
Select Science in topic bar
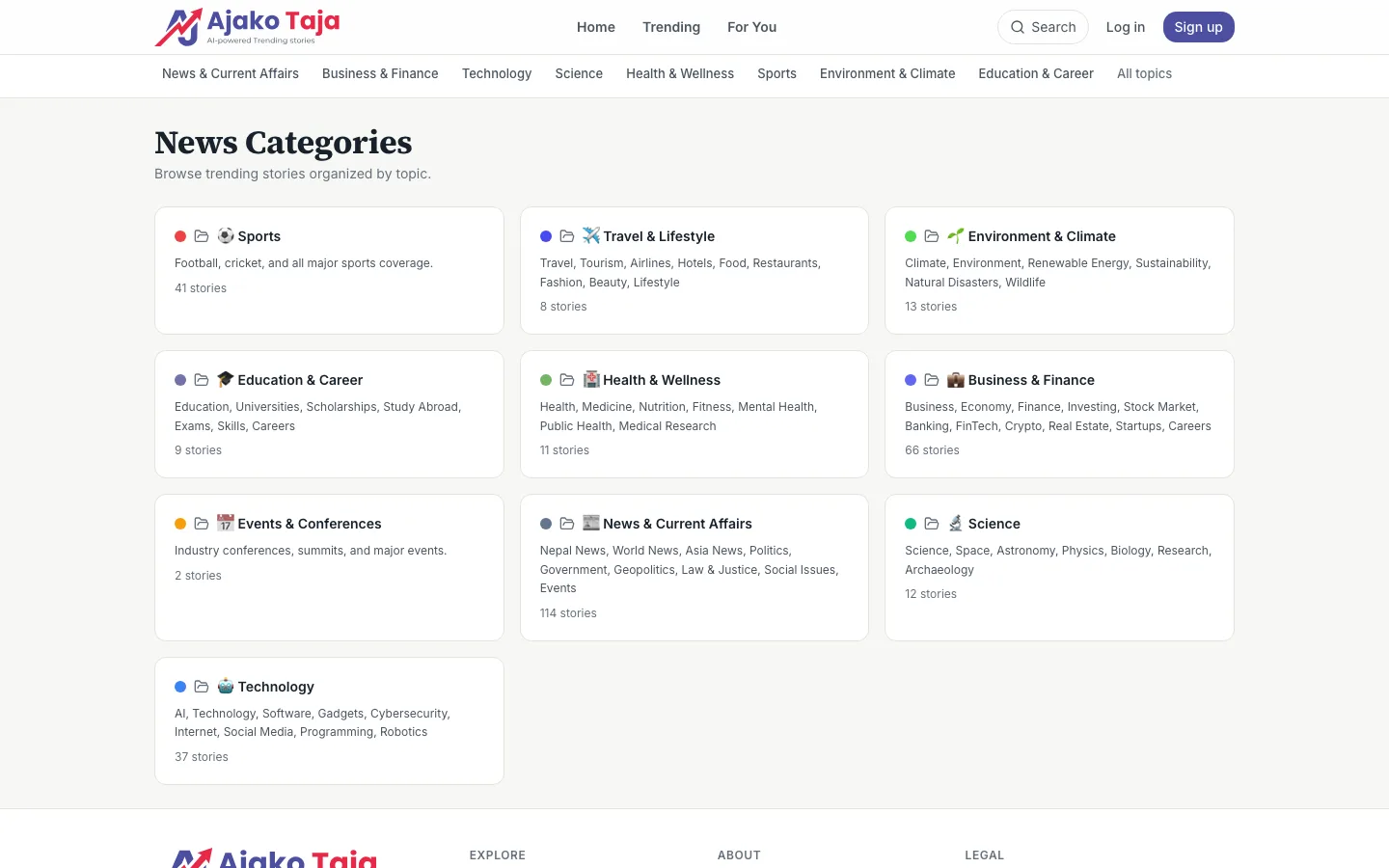(x=579, y=73)
